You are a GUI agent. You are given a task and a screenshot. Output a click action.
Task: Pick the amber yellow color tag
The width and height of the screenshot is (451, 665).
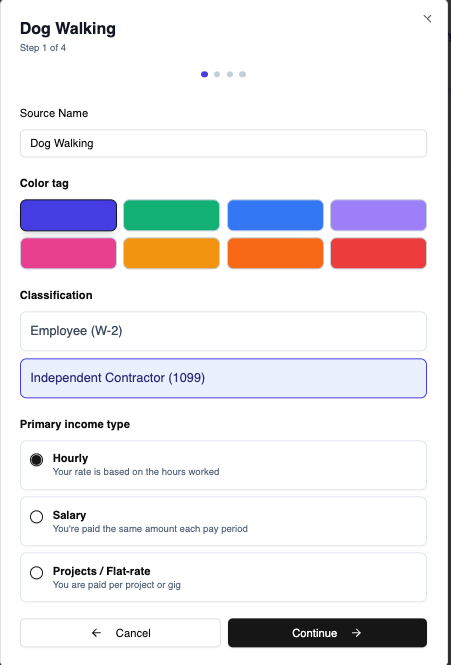[x=171, y=253]
